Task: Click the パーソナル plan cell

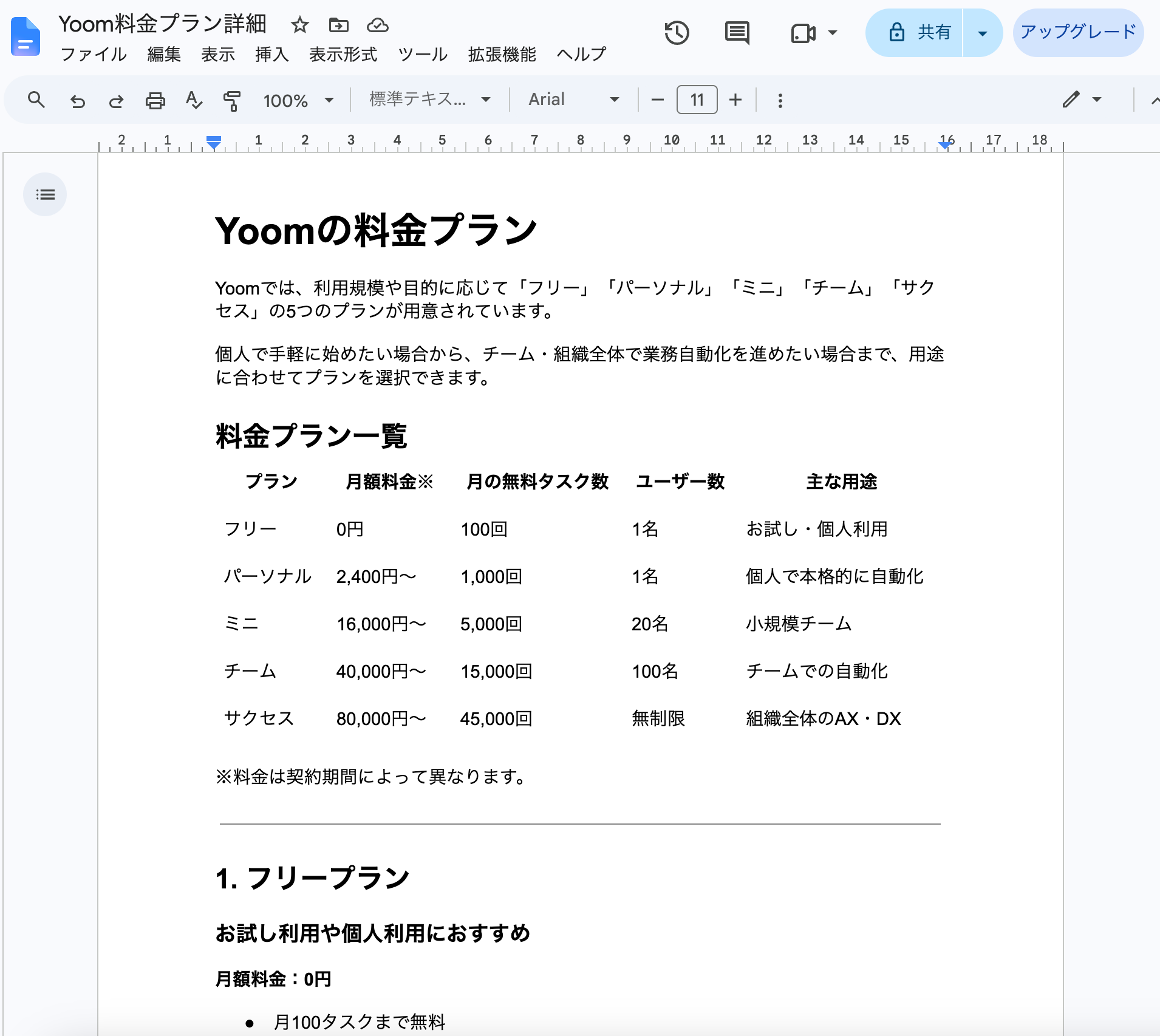Action: [268, 576]
